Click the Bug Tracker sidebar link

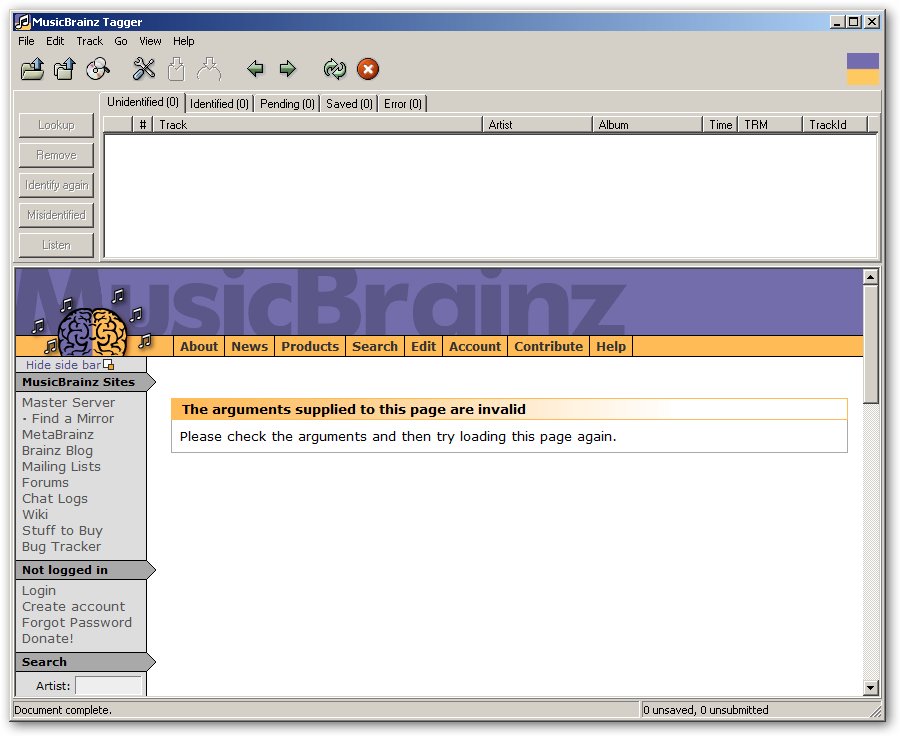[x=61, y=546]
